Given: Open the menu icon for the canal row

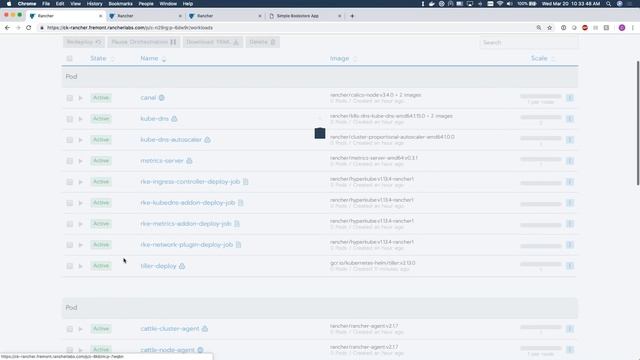Looking at the screenshot, I should coord(570,98).
